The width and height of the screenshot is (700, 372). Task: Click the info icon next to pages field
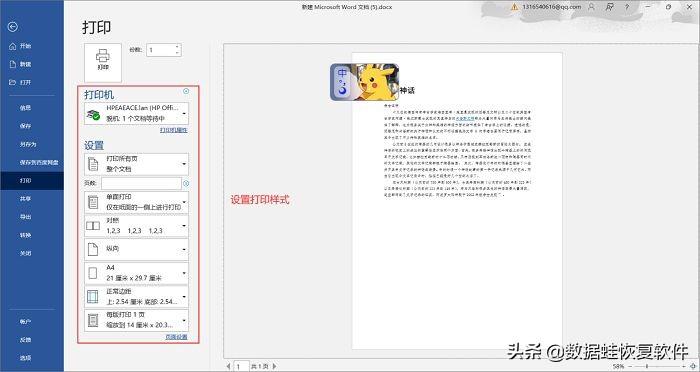click(x=186, y=184)
